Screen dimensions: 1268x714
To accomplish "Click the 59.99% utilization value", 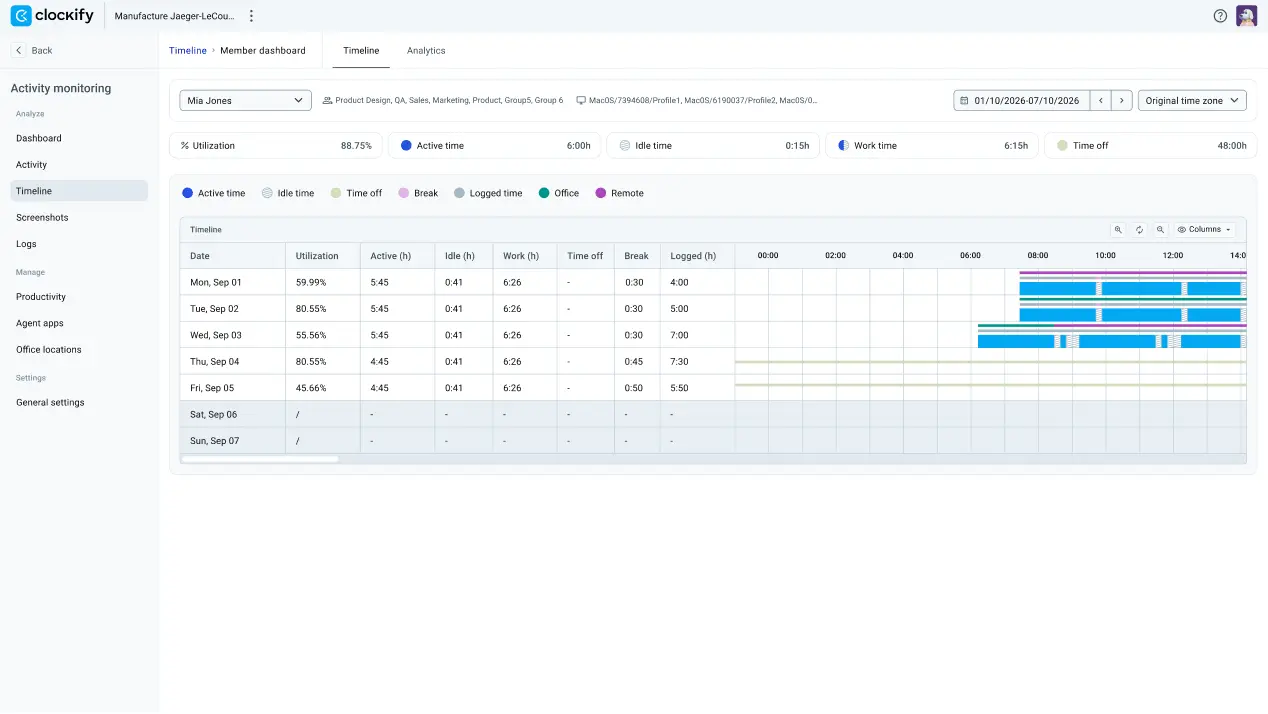I will pyautogui.click(x=311, y=282).
